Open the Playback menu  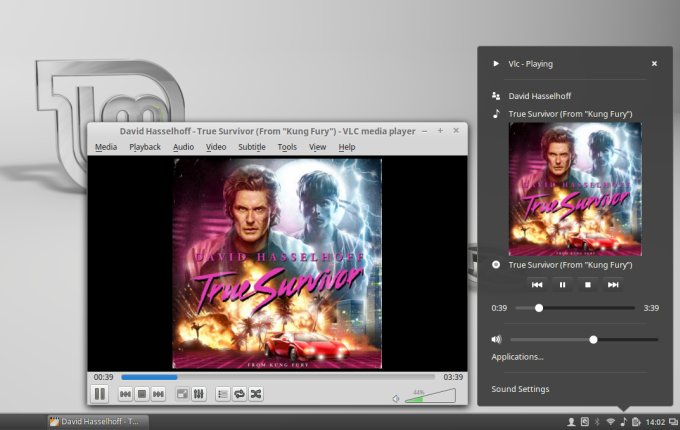tap(145, 147)
